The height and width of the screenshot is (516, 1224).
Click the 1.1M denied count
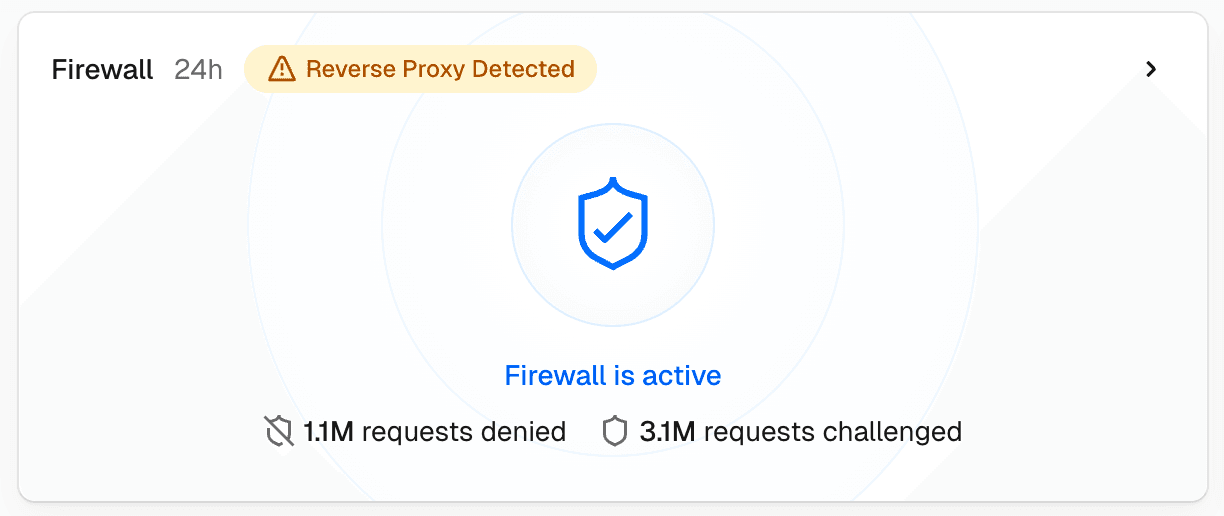[329, 432]
